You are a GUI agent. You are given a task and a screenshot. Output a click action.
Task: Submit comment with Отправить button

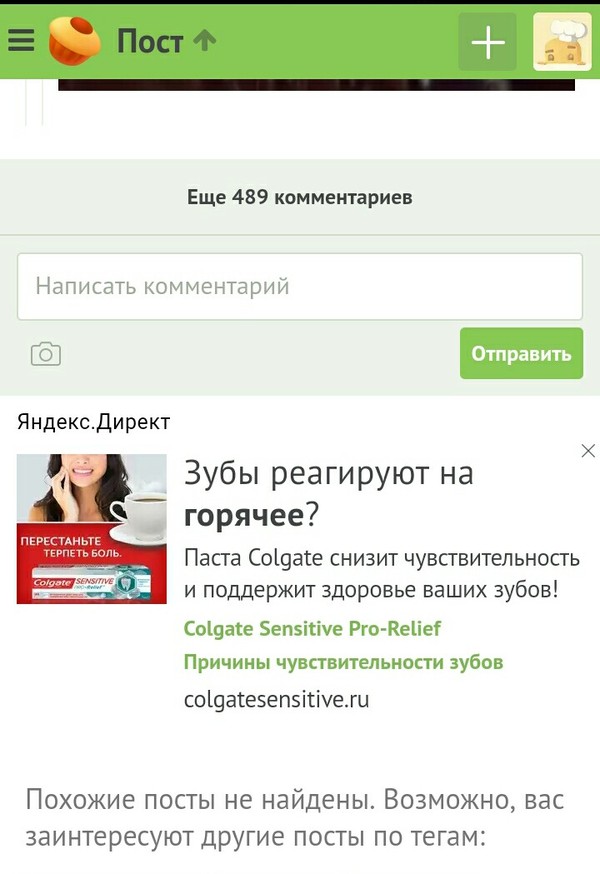(521, 353)
